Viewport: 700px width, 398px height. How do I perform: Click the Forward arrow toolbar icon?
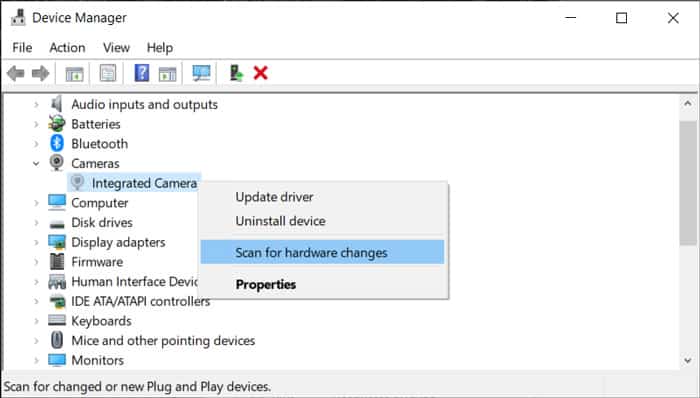tap(41, 73)
